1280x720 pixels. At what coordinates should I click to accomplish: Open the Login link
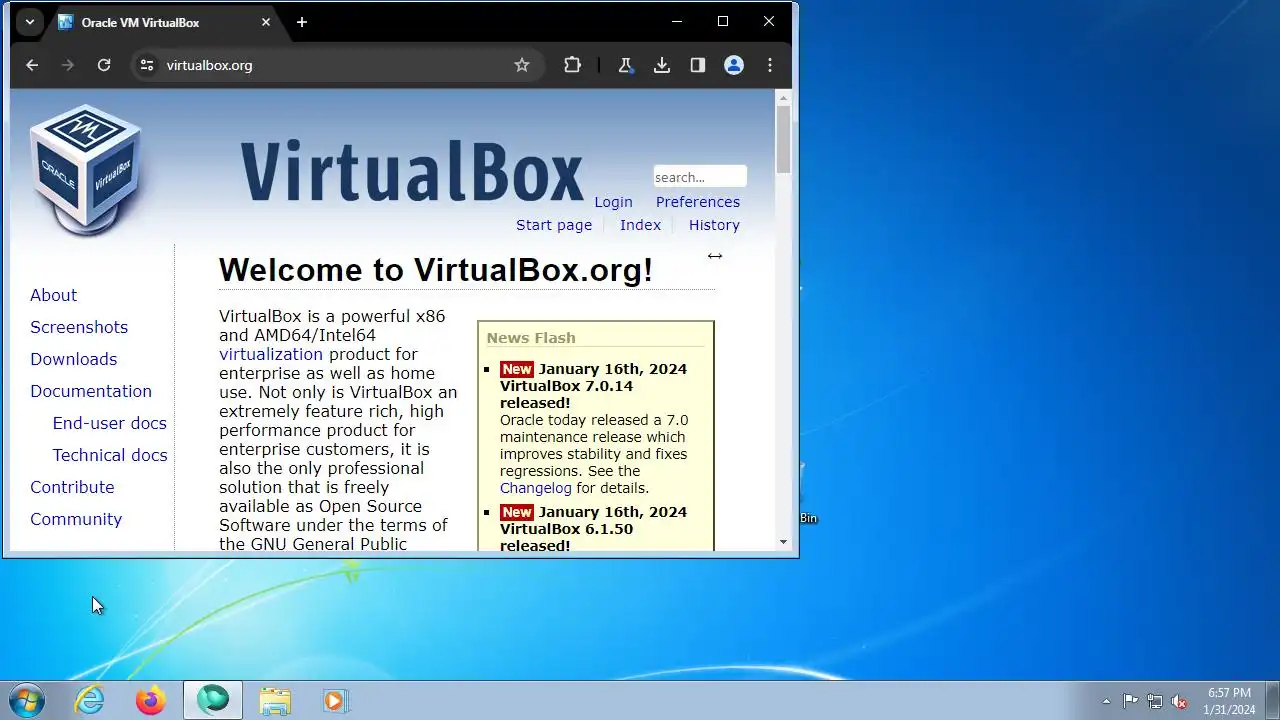click(613, 202)
